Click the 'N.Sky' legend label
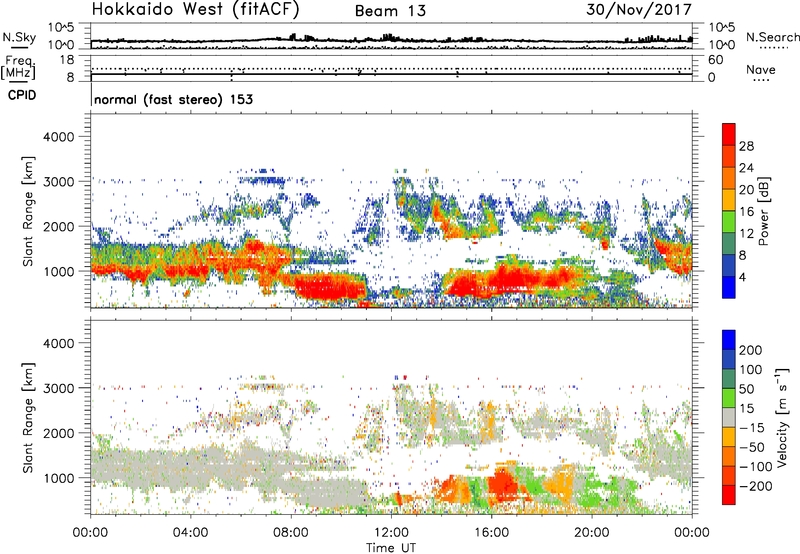 [x=19, y=37]
